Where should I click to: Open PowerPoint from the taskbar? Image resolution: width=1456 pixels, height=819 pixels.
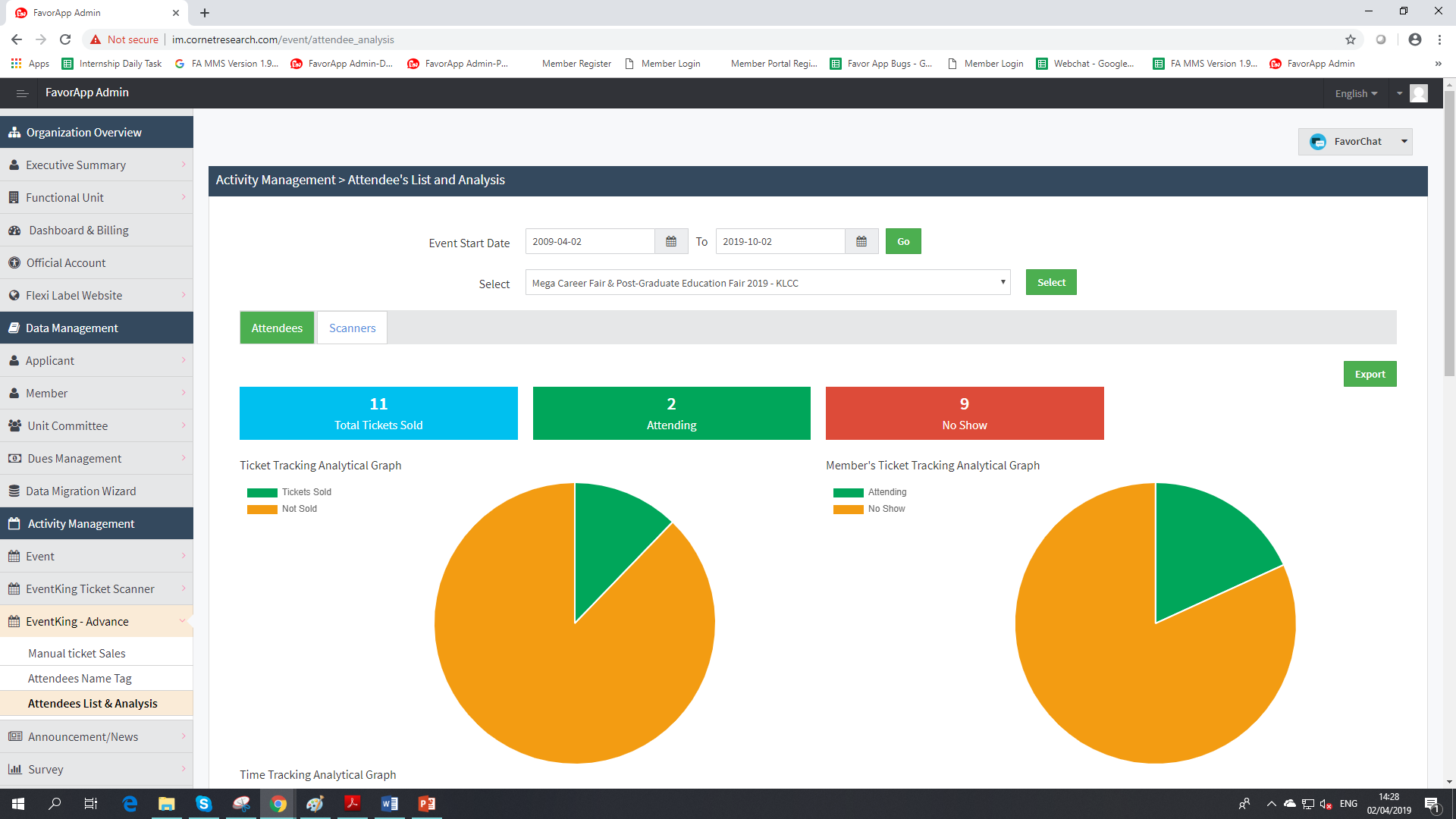tap(426, 804)
